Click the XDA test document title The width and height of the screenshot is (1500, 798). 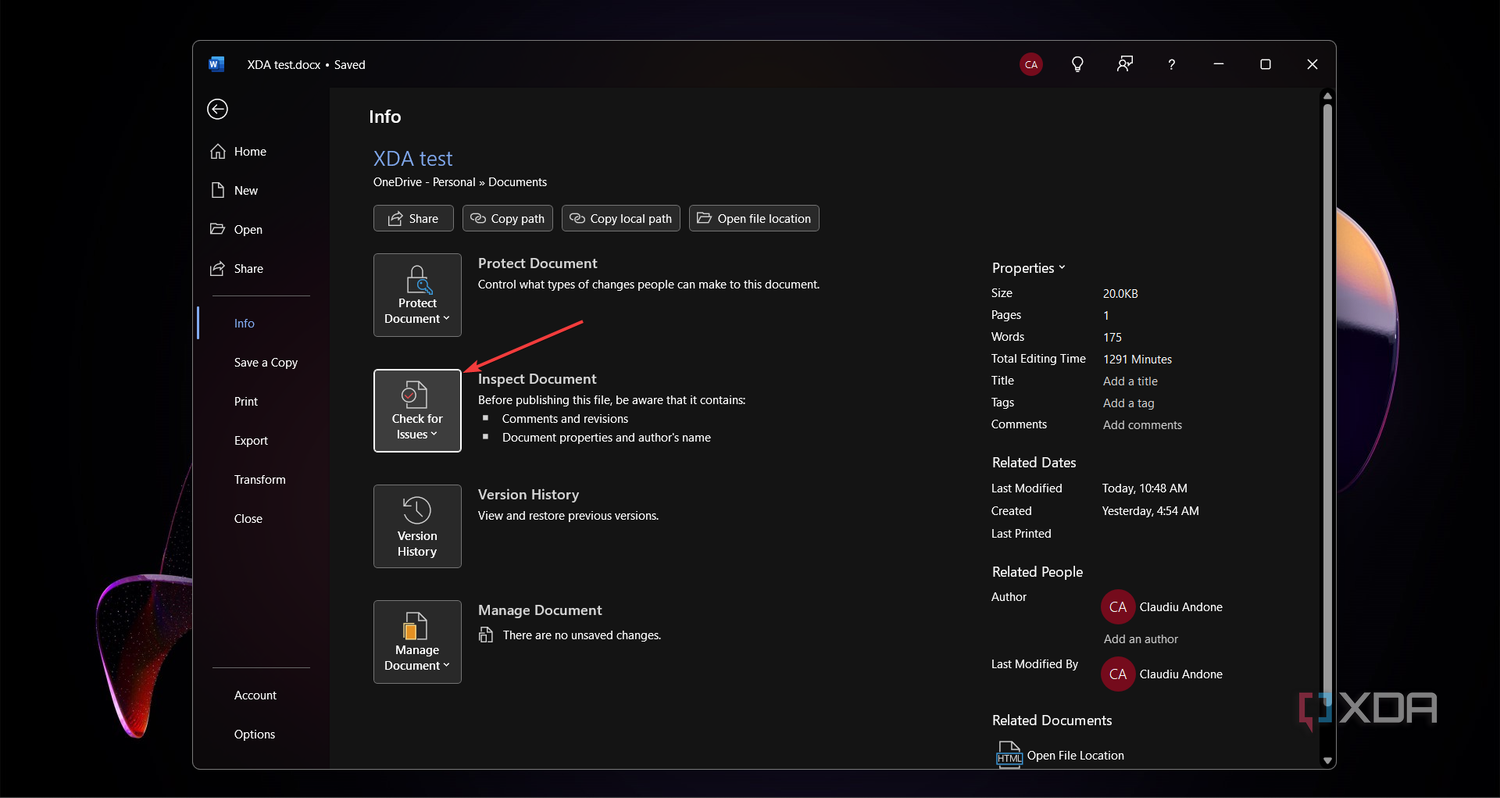413,158
